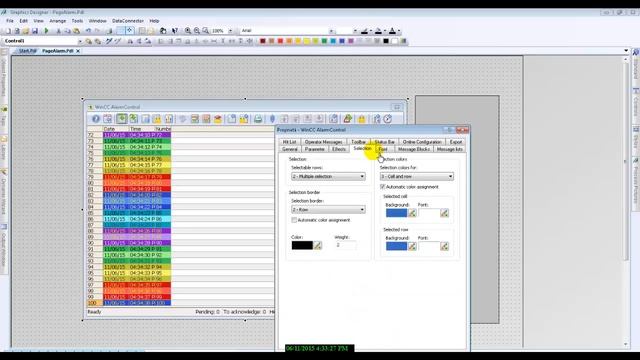Open the Help menu
This screenshot has width=640, height=360.
[x=154, y=21]
